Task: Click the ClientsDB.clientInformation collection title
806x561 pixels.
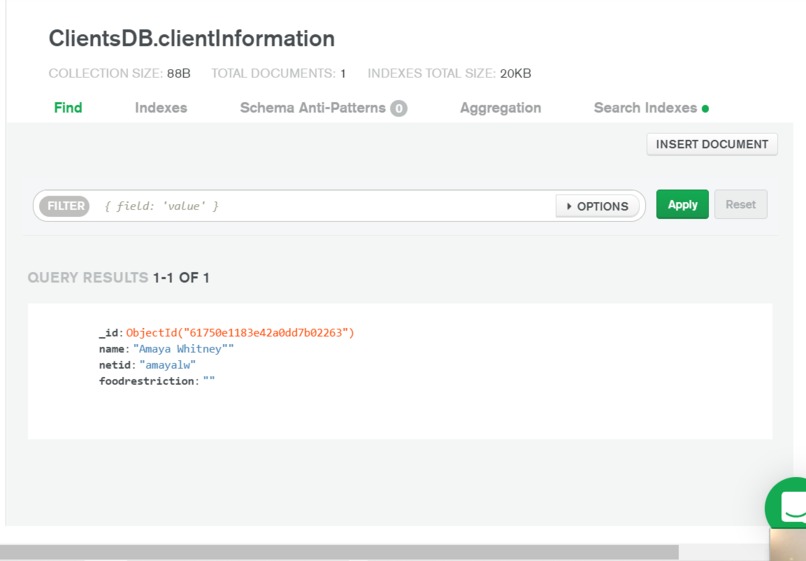Action: click(x=192, y=39)
